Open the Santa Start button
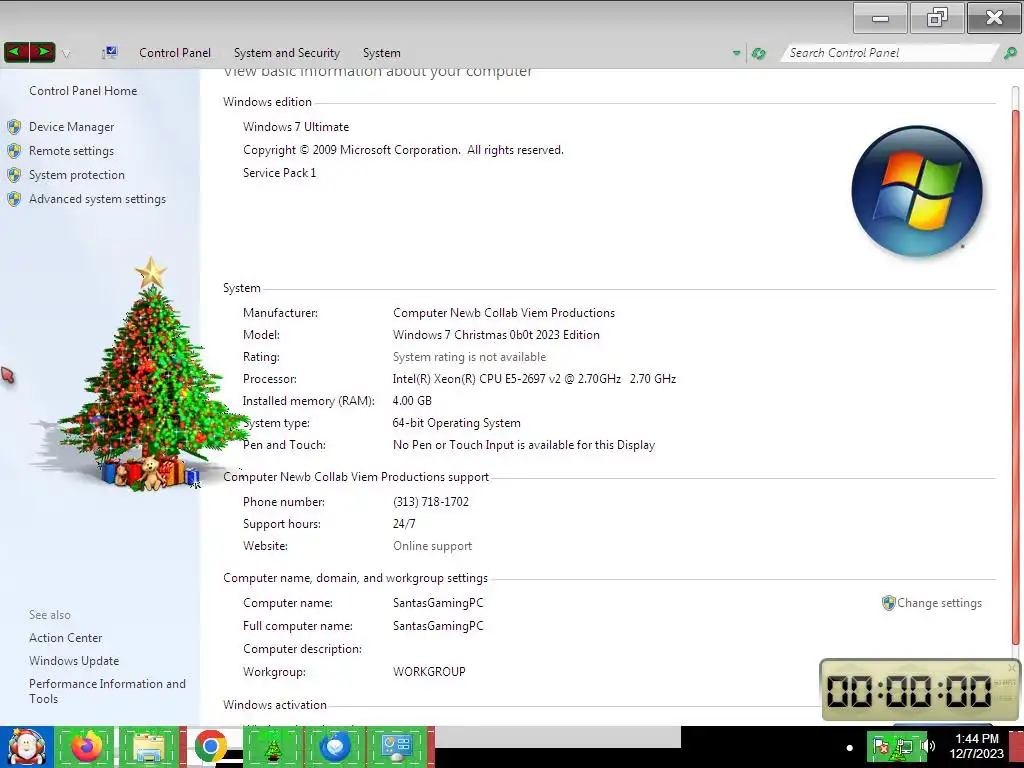Image resolution: width=1024 pixels, height=768 pixels. [26, 747]
